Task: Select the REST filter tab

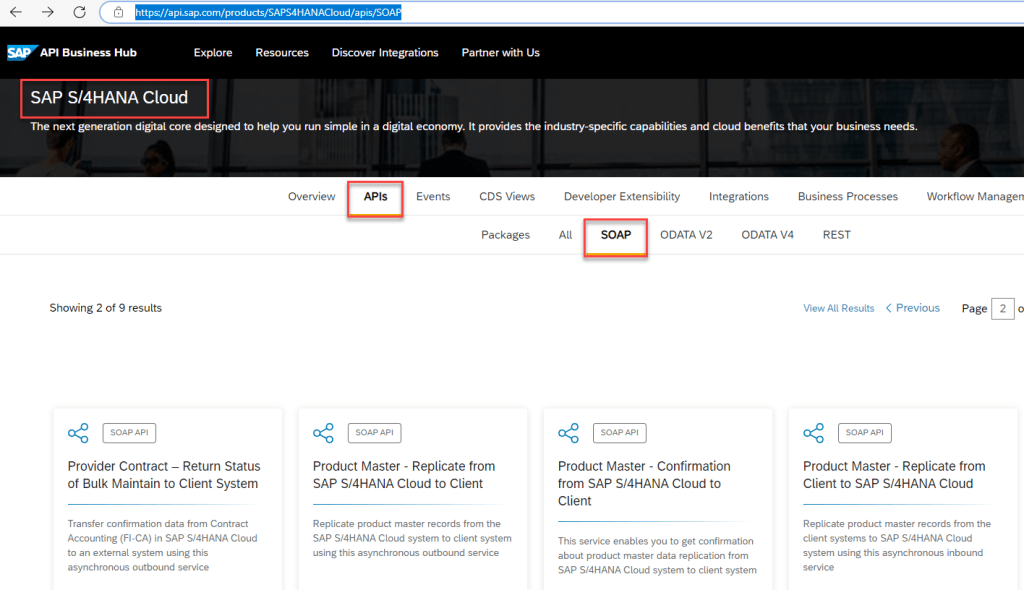Action: 836,235
